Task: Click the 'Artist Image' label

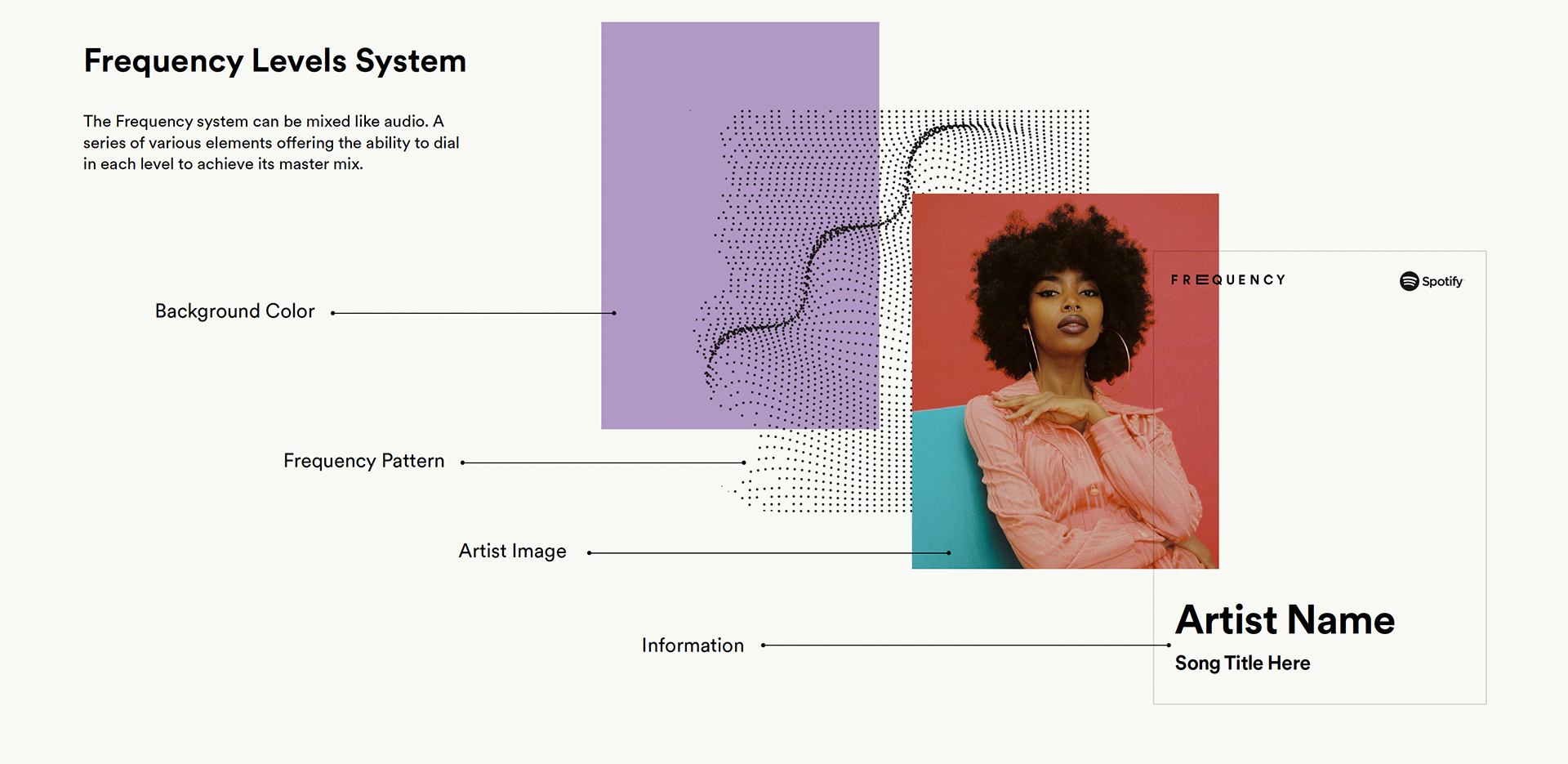Action: pos(512,552)
